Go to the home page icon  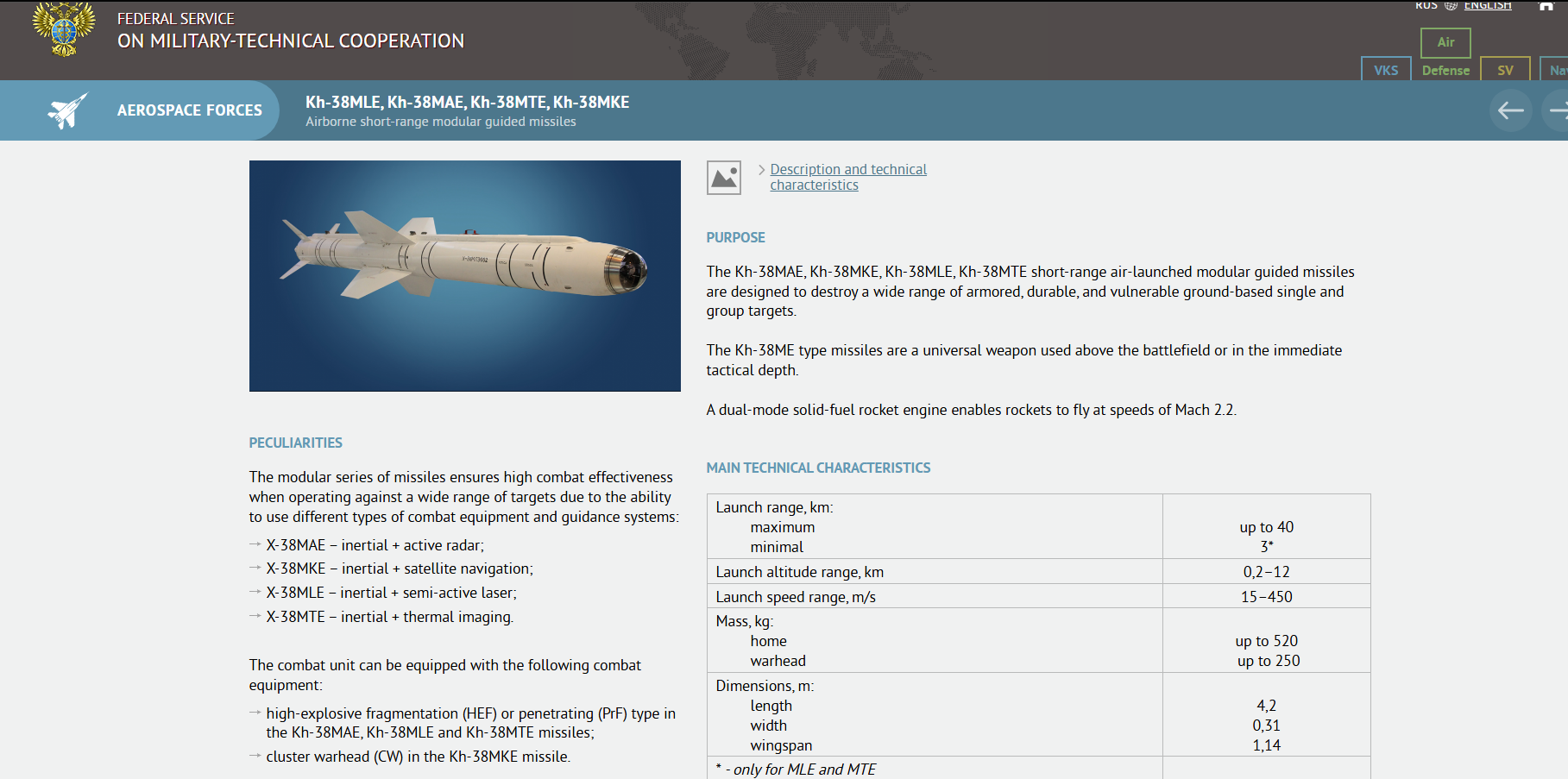pos(1546,5)
